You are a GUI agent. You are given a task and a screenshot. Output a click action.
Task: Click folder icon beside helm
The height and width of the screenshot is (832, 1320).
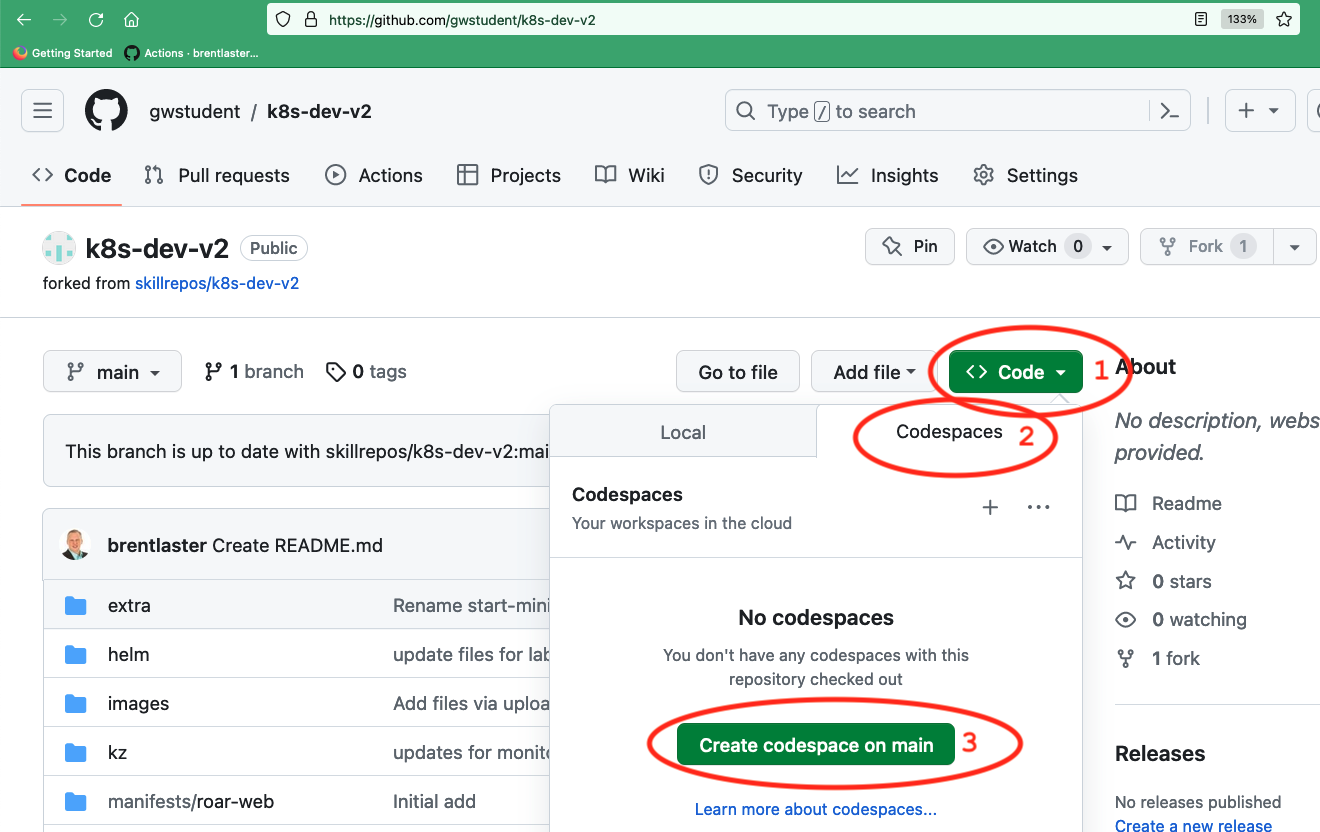click(x=75, y=655)
